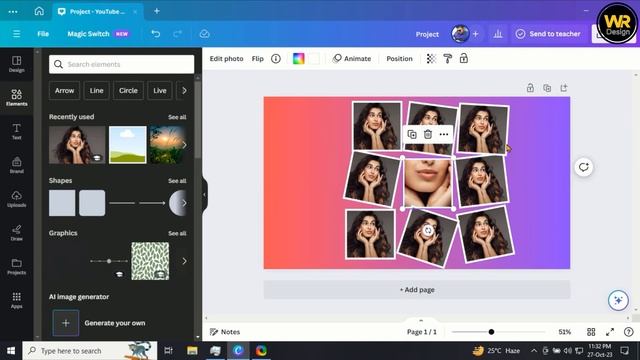Click Generate your own AI image
This screenshot has height=360, width=640.
[99, 323]
